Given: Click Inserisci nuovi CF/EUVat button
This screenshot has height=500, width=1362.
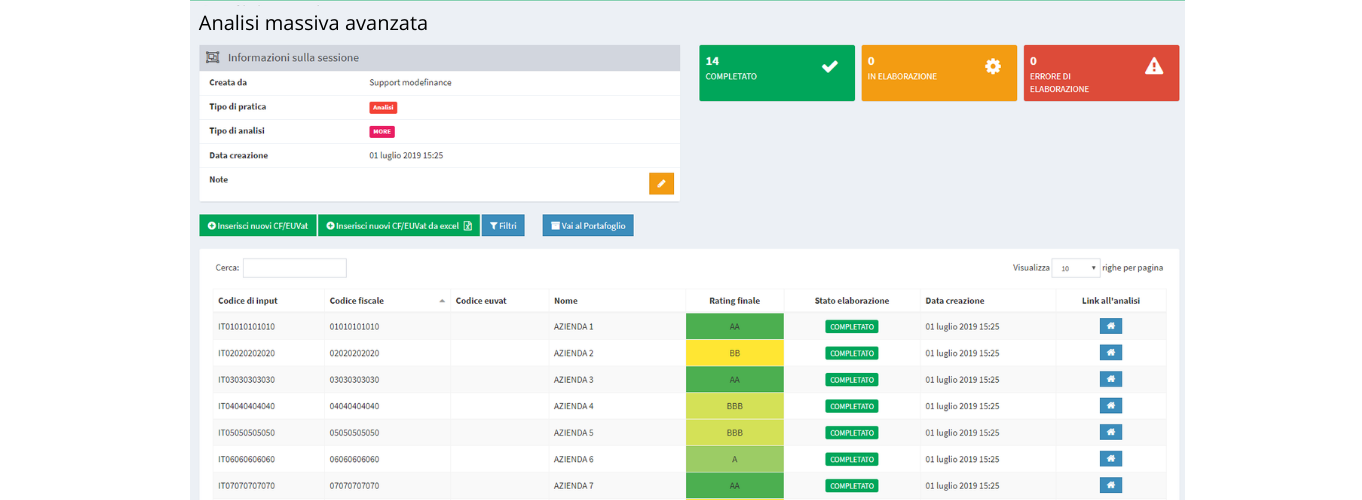Looking at the screenshot, I should 258,226.
